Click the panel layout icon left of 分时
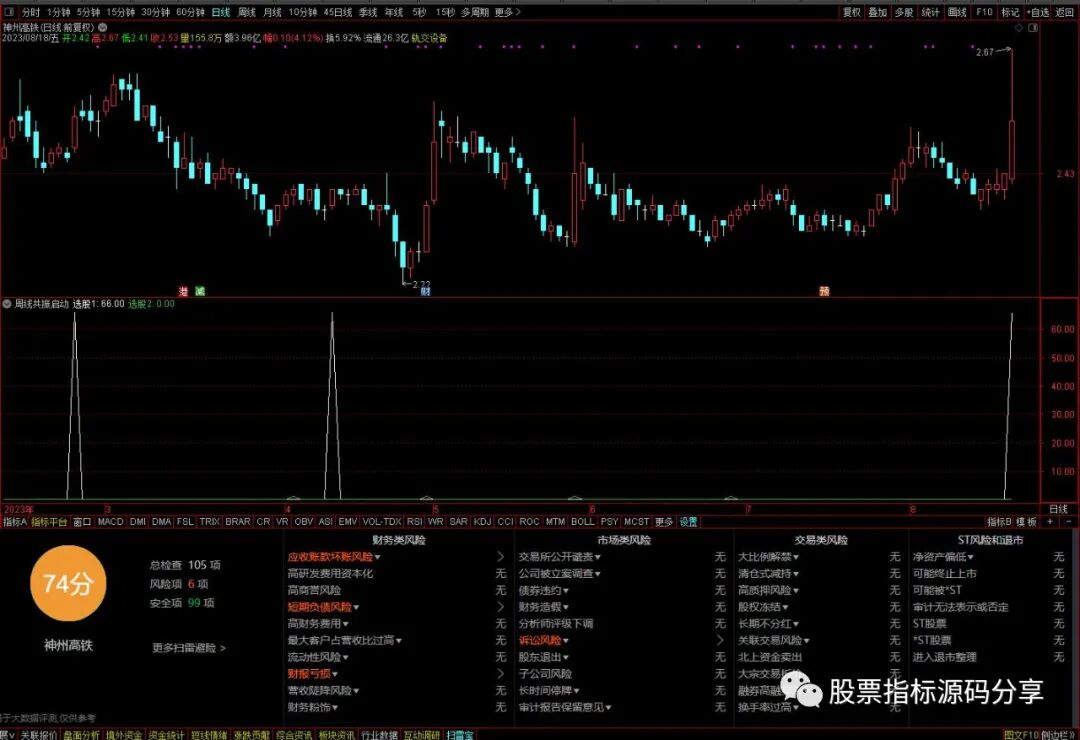The height and width of the screenshot is (740, 1080). coord(9,12)
